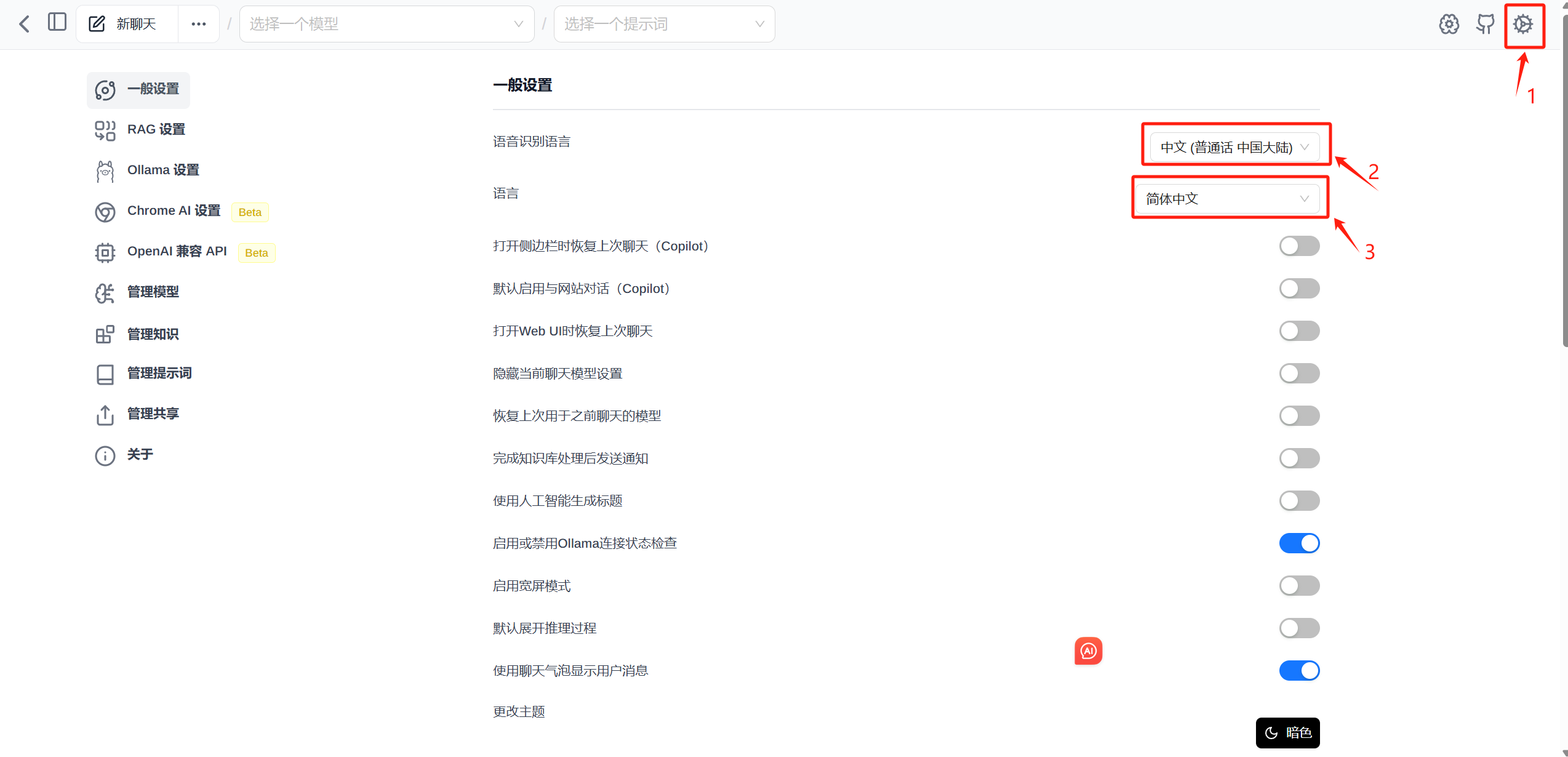Open the 简体中文 language dropdown
Viewport: 1568px width, 757px height.
point(1227,199)
